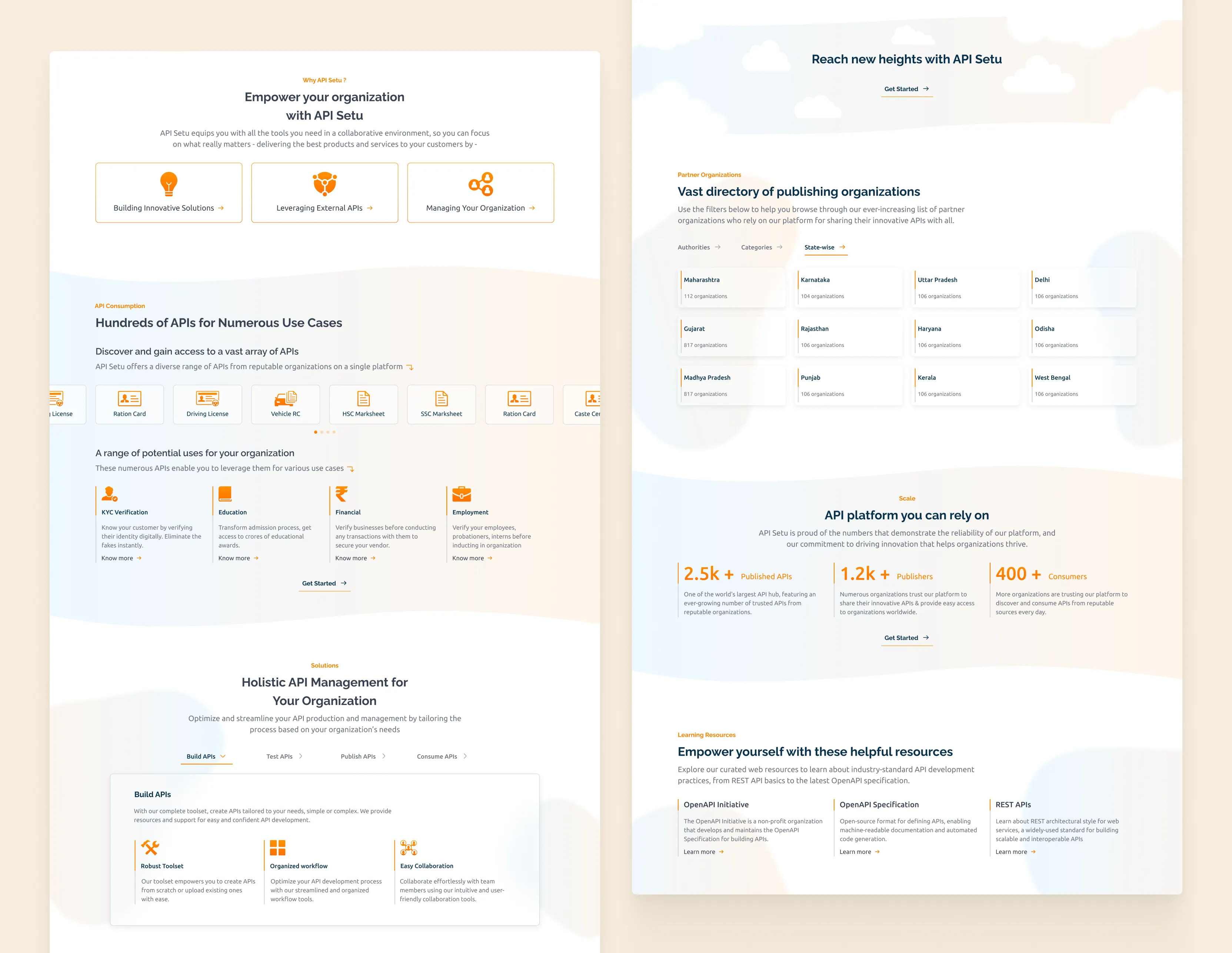Click the KYC Verification person icon

point(109,494)
